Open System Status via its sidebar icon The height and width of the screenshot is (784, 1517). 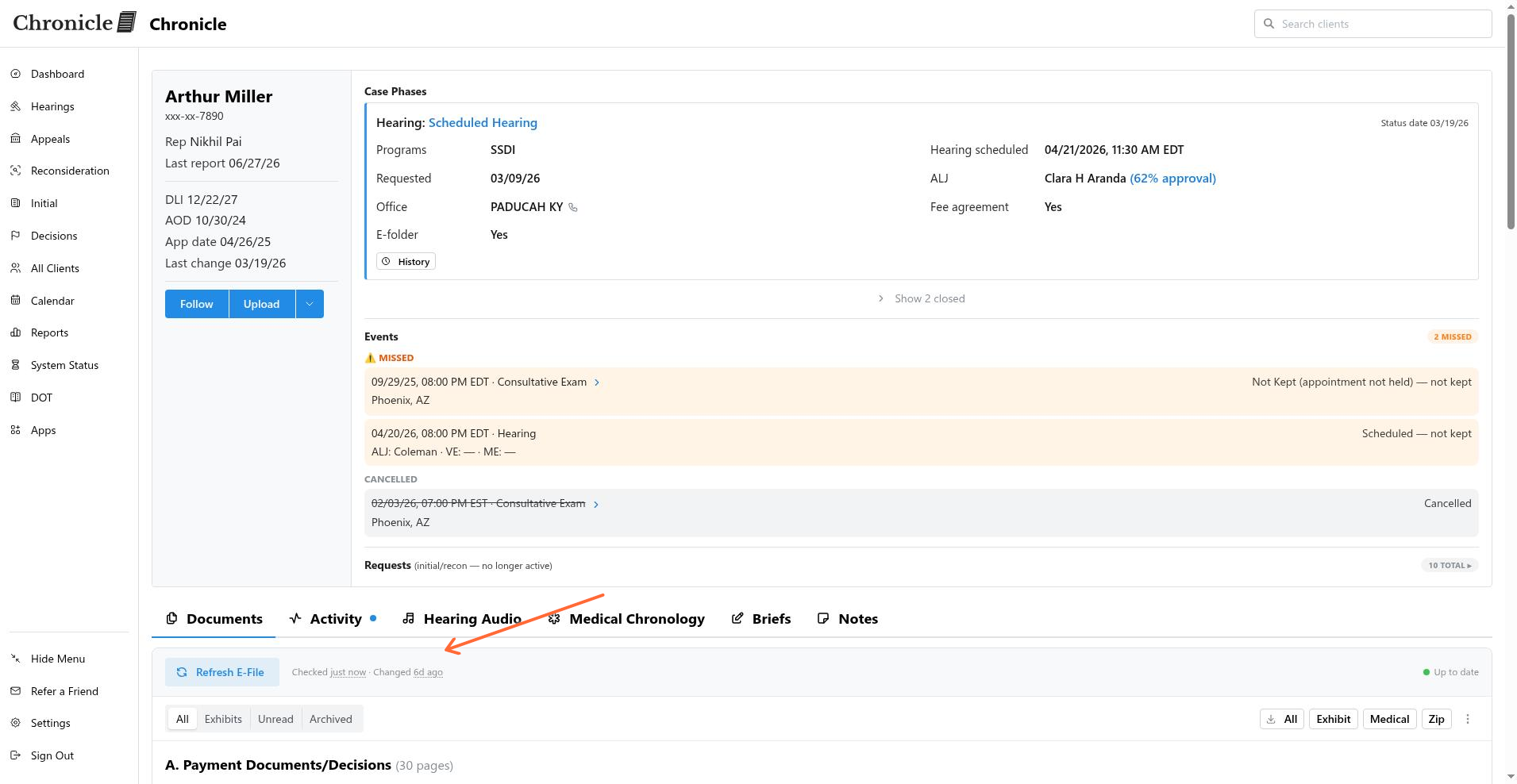[x=15, y=365]
